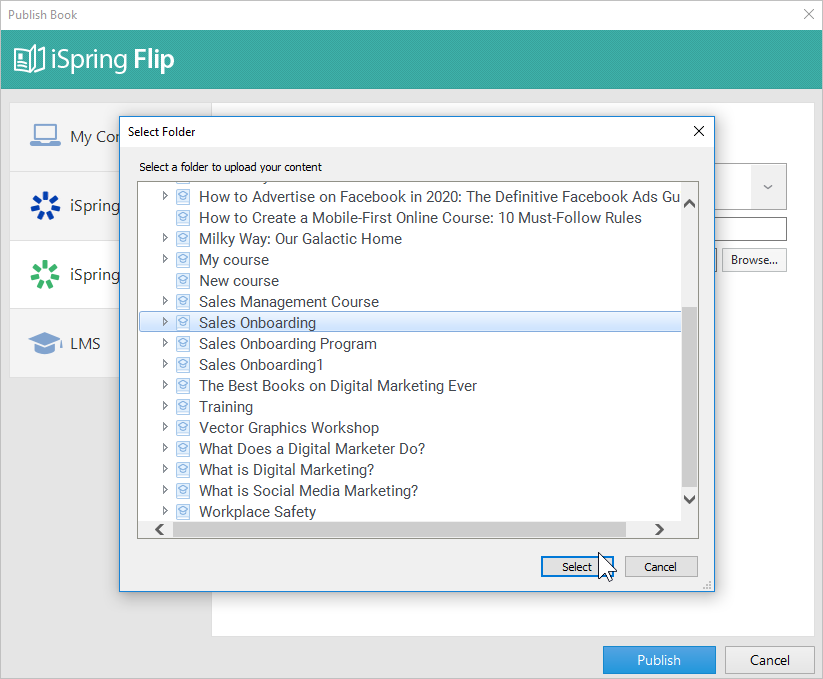
Task: Click course icon beside Sales Onboarding Program
Action: pos(183,343)
